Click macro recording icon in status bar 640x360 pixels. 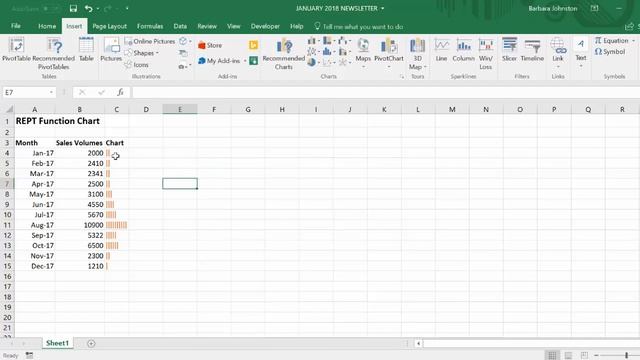click(29, 356)
